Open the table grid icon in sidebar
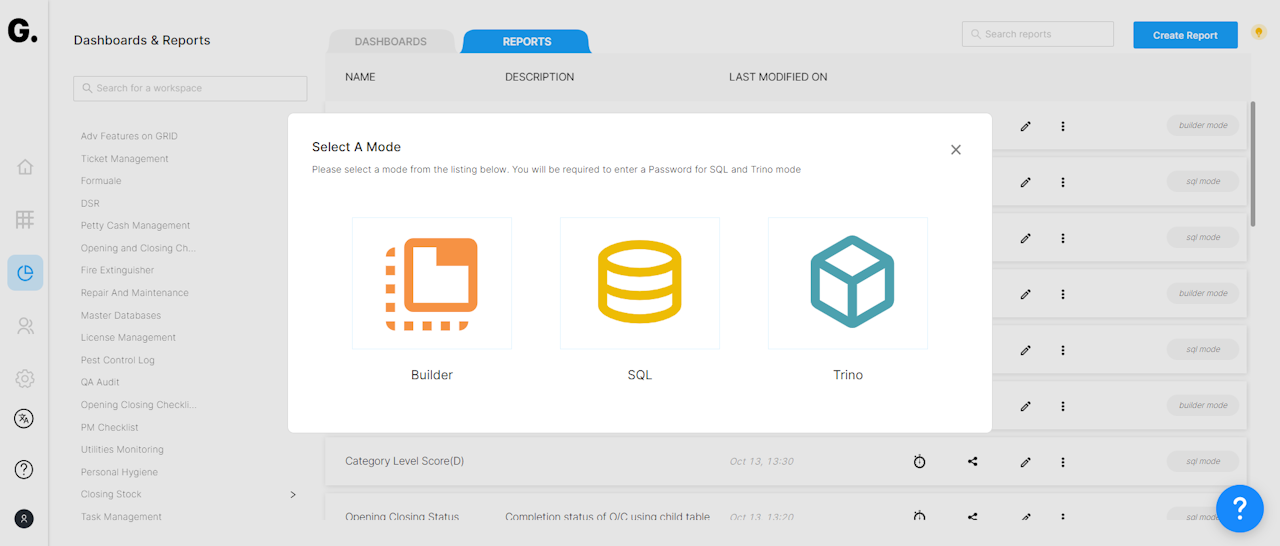Viewport: 1280px width, 546px height. (x=25, y=219)
